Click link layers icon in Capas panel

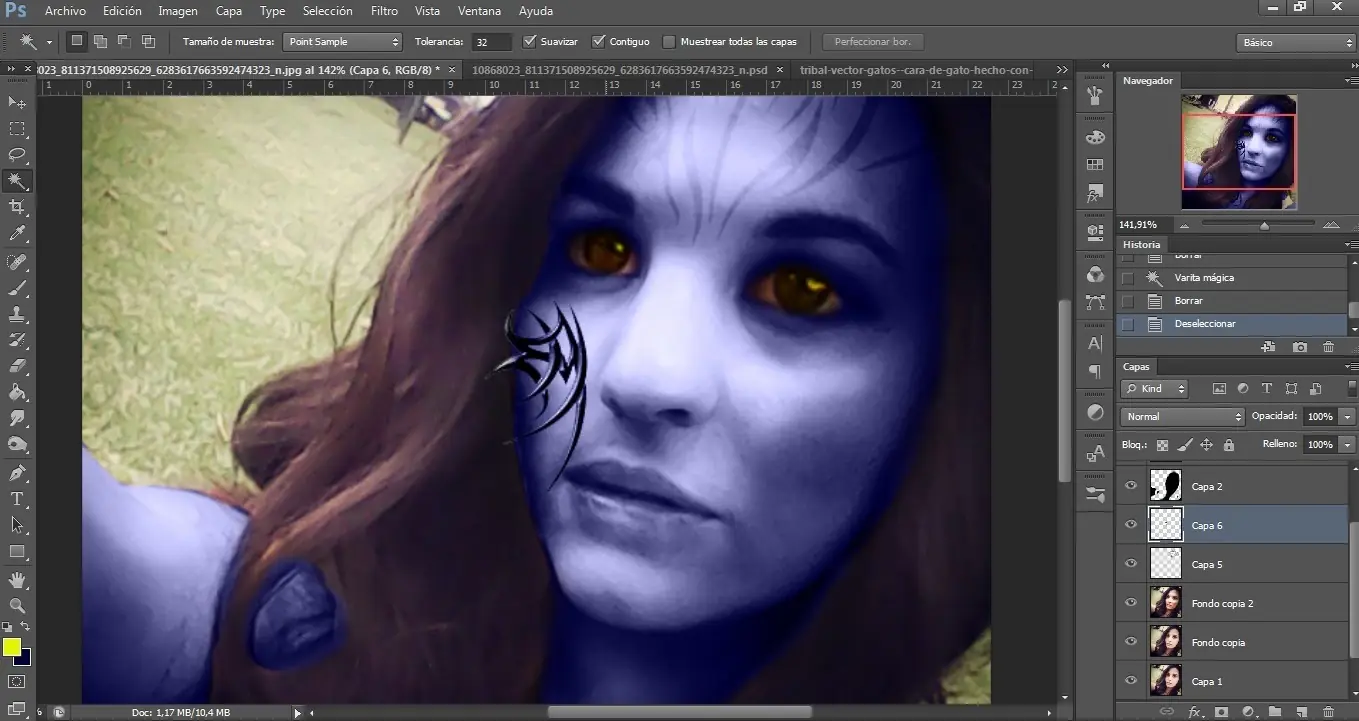pos(1166,712)
